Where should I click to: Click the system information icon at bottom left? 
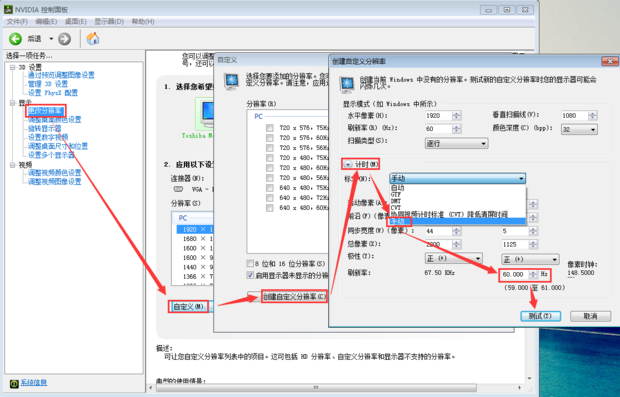[x=14, y=383]
